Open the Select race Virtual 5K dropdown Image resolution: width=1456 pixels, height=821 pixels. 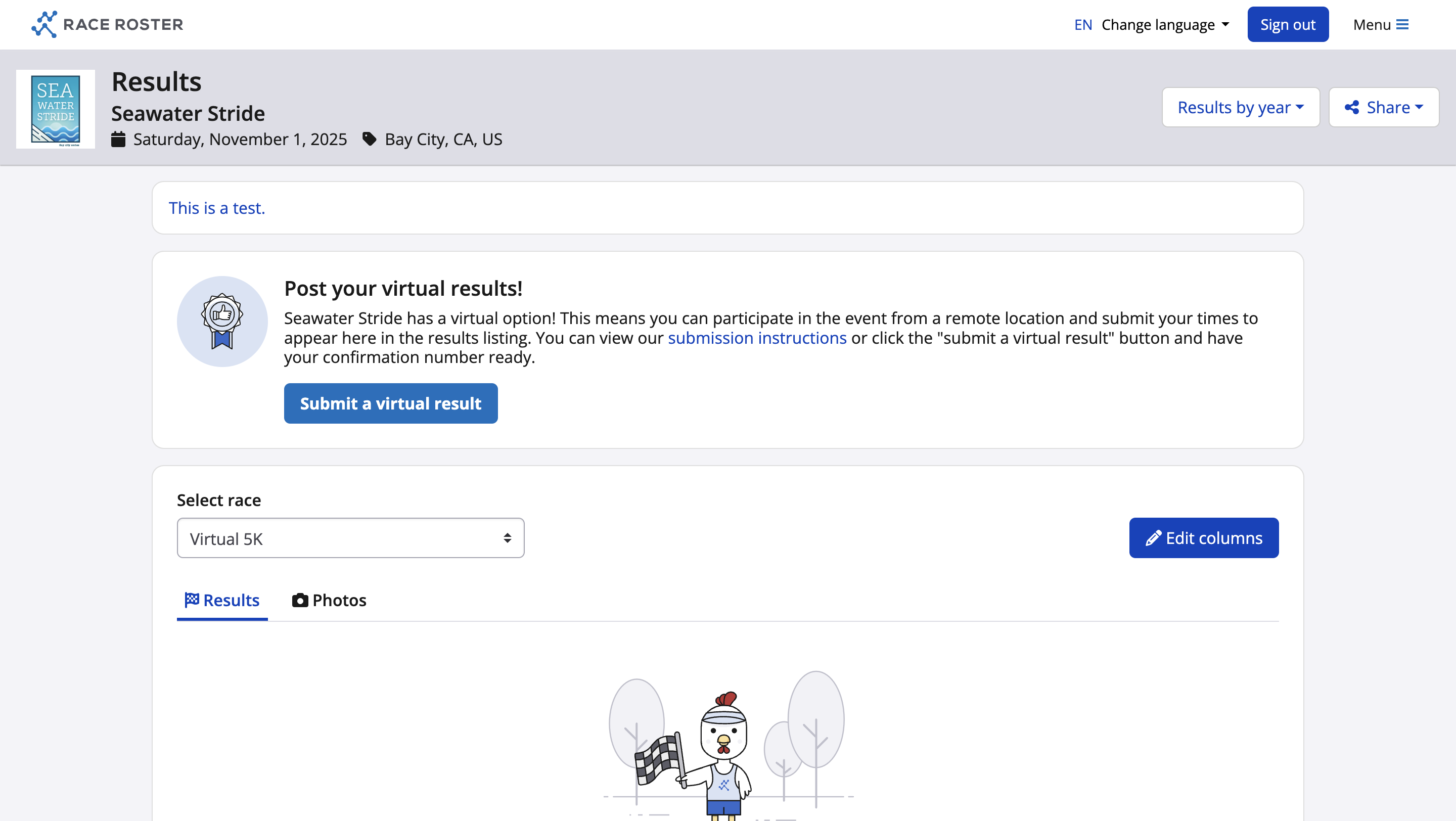point(350,538)
